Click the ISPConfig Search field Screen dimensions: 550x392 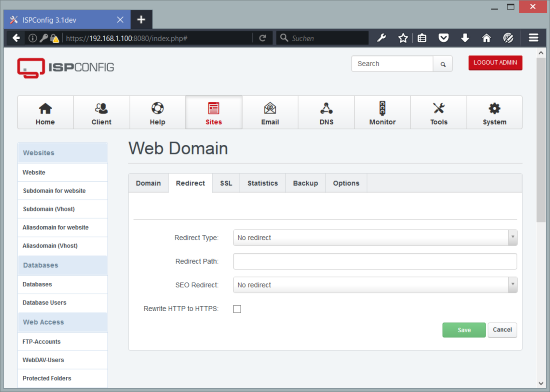point(392,64)
